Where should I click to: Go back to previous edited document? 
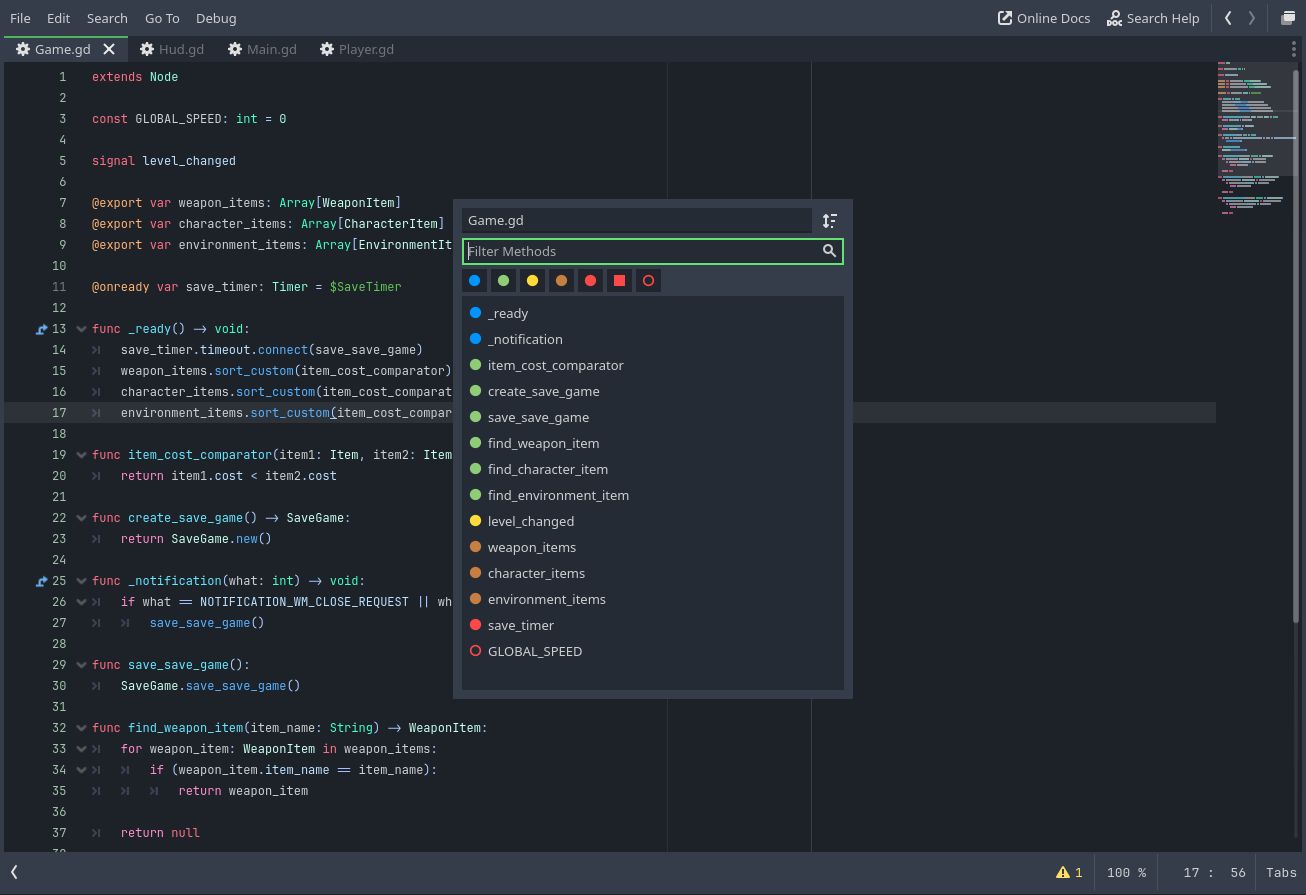pos(1228,18)
